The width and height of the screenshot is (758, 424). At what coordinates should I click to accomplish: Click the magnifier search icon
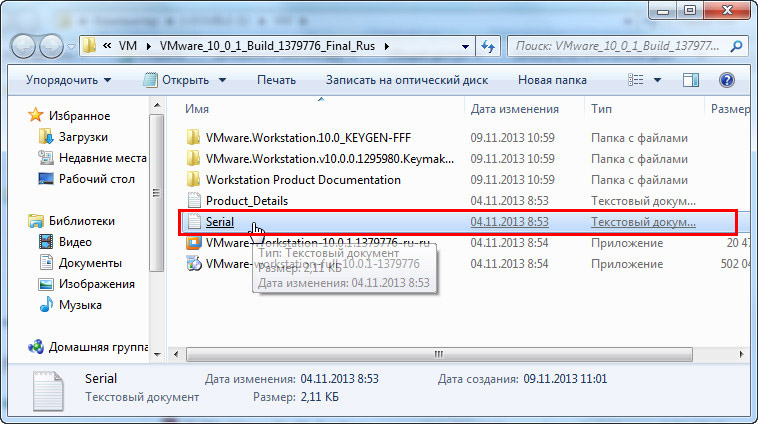point(736,46)
